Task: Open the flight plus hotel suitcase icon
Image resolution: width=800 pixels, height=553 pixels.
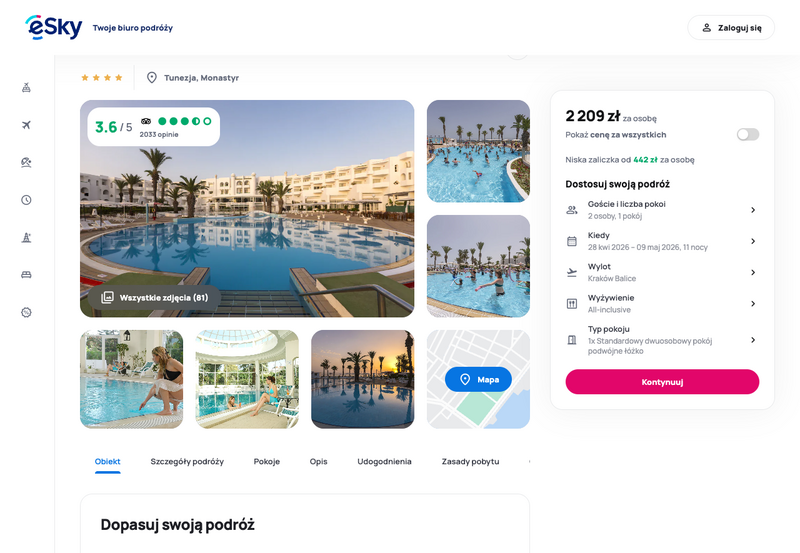Action: tap(27, 88)
